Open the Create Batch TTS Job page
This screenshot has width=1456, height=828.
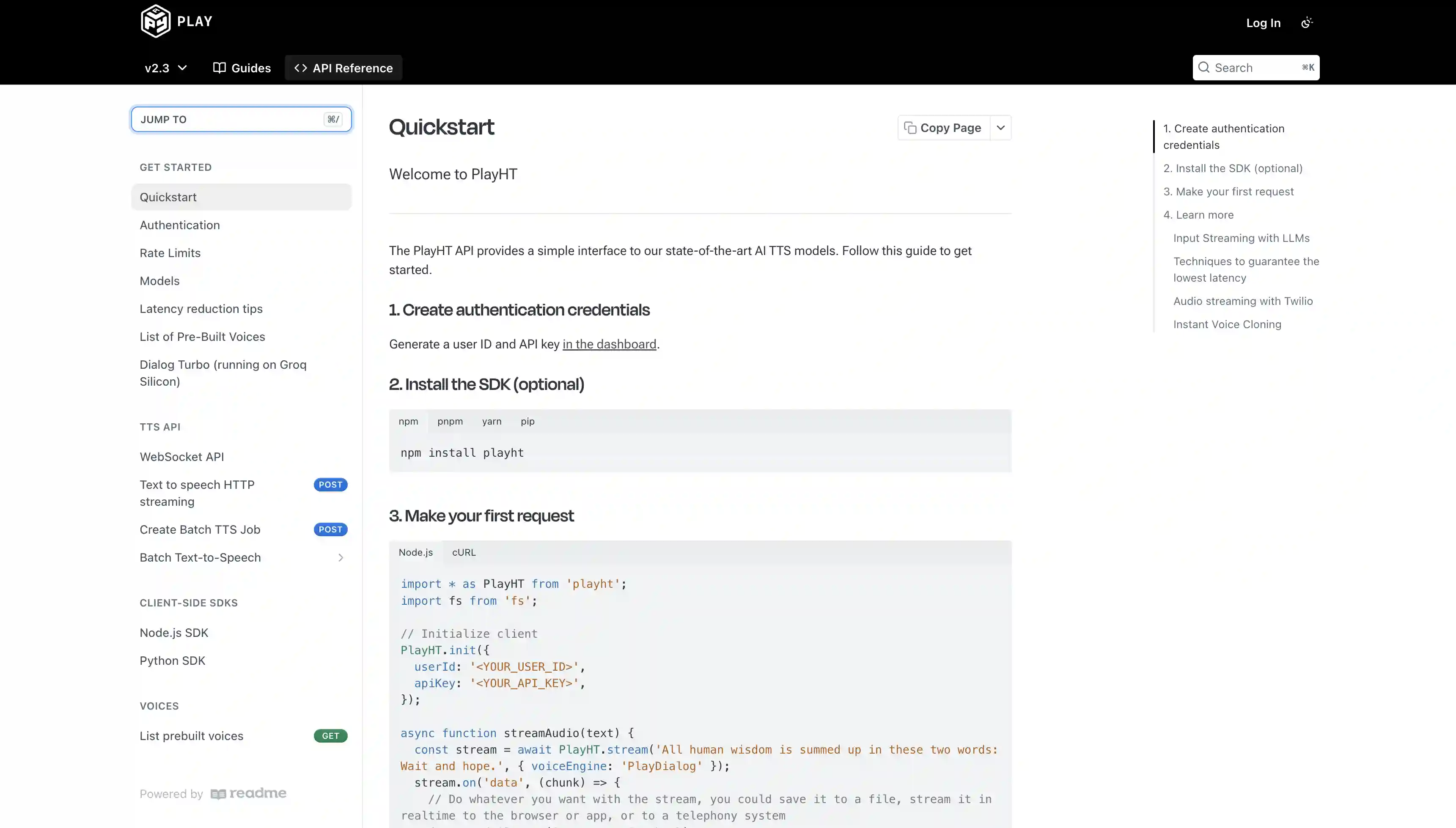point(241,529)
